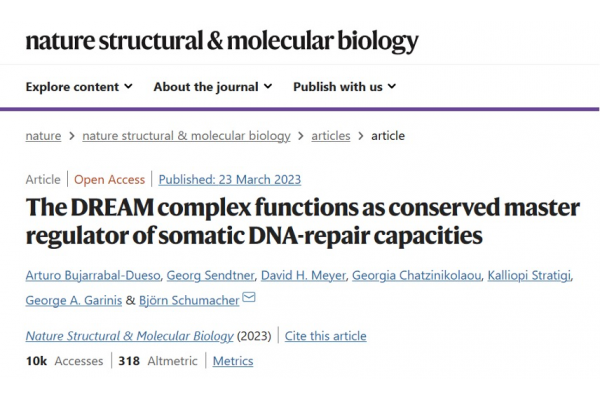This screenshot has height=400, width=600.
Task: Click the nature structural & molecular biology logo
Action: click(221, 41)
